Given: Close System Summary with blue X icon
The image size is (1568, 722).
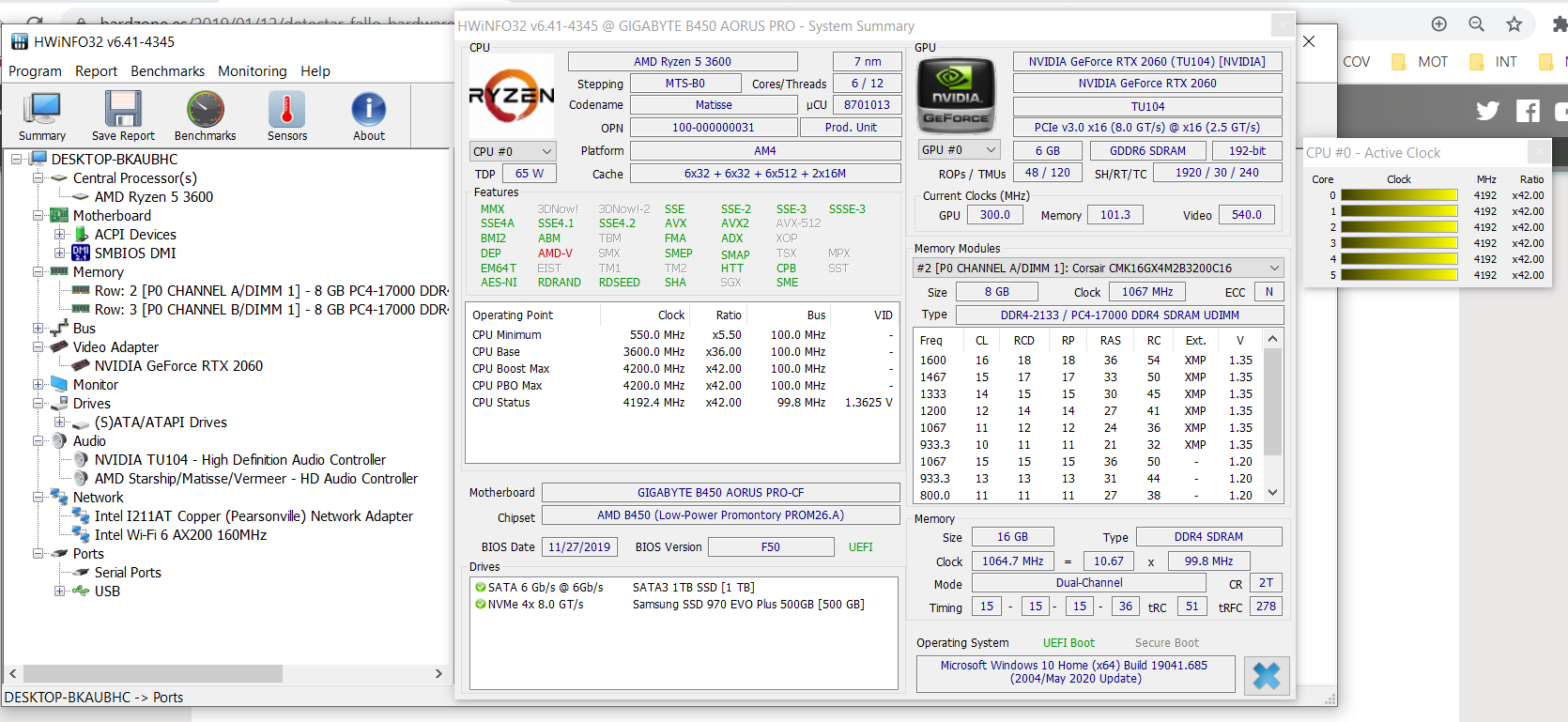Looking at the screenshot, I should pyautogui.click(x=1266, y=675).
